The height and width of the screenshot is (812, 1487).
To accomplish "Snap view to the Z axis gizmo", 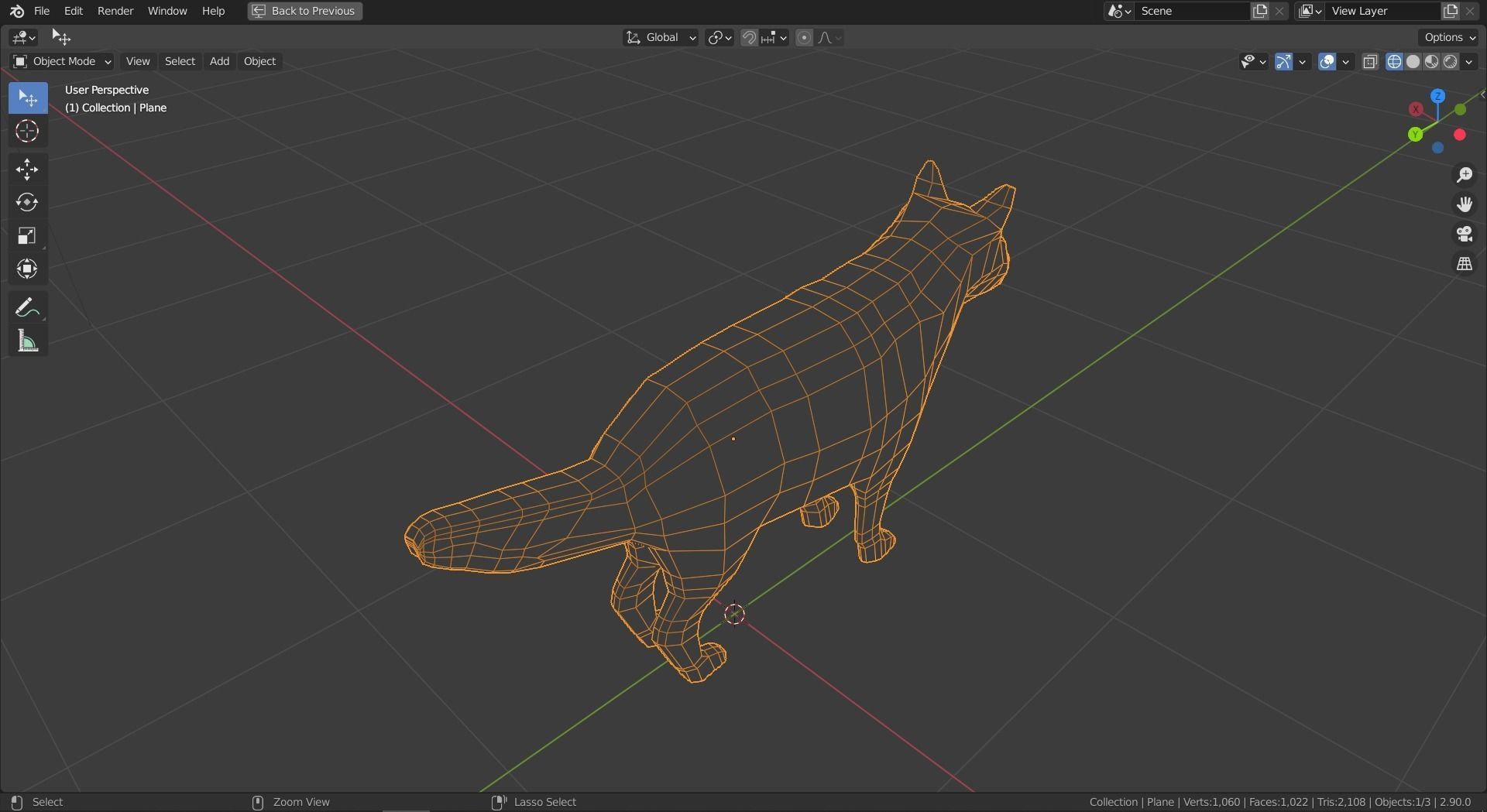I will click(1437, 96).
